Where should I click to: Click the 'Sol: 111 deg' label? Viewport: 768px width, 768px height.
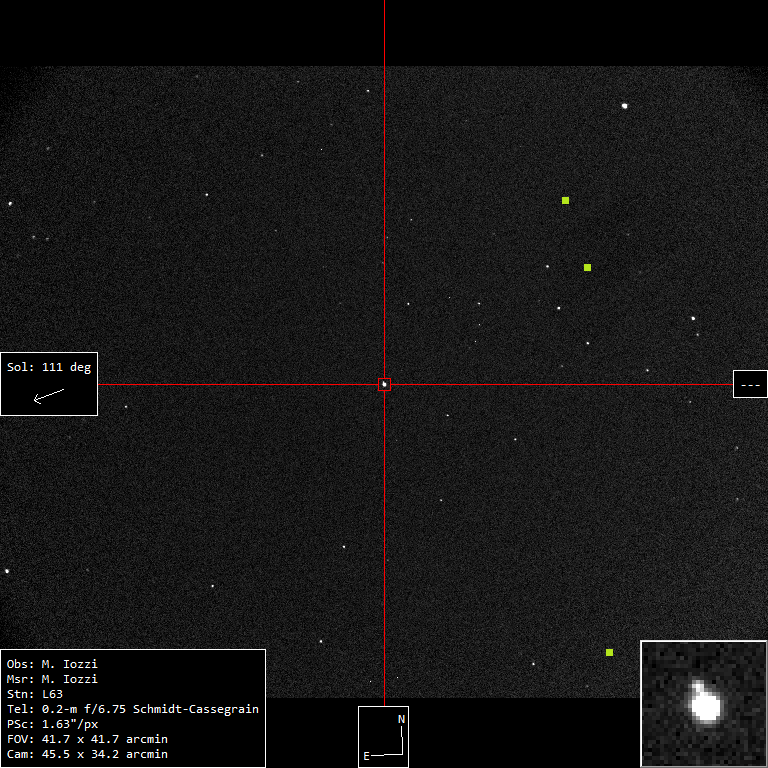coord(48,367)
